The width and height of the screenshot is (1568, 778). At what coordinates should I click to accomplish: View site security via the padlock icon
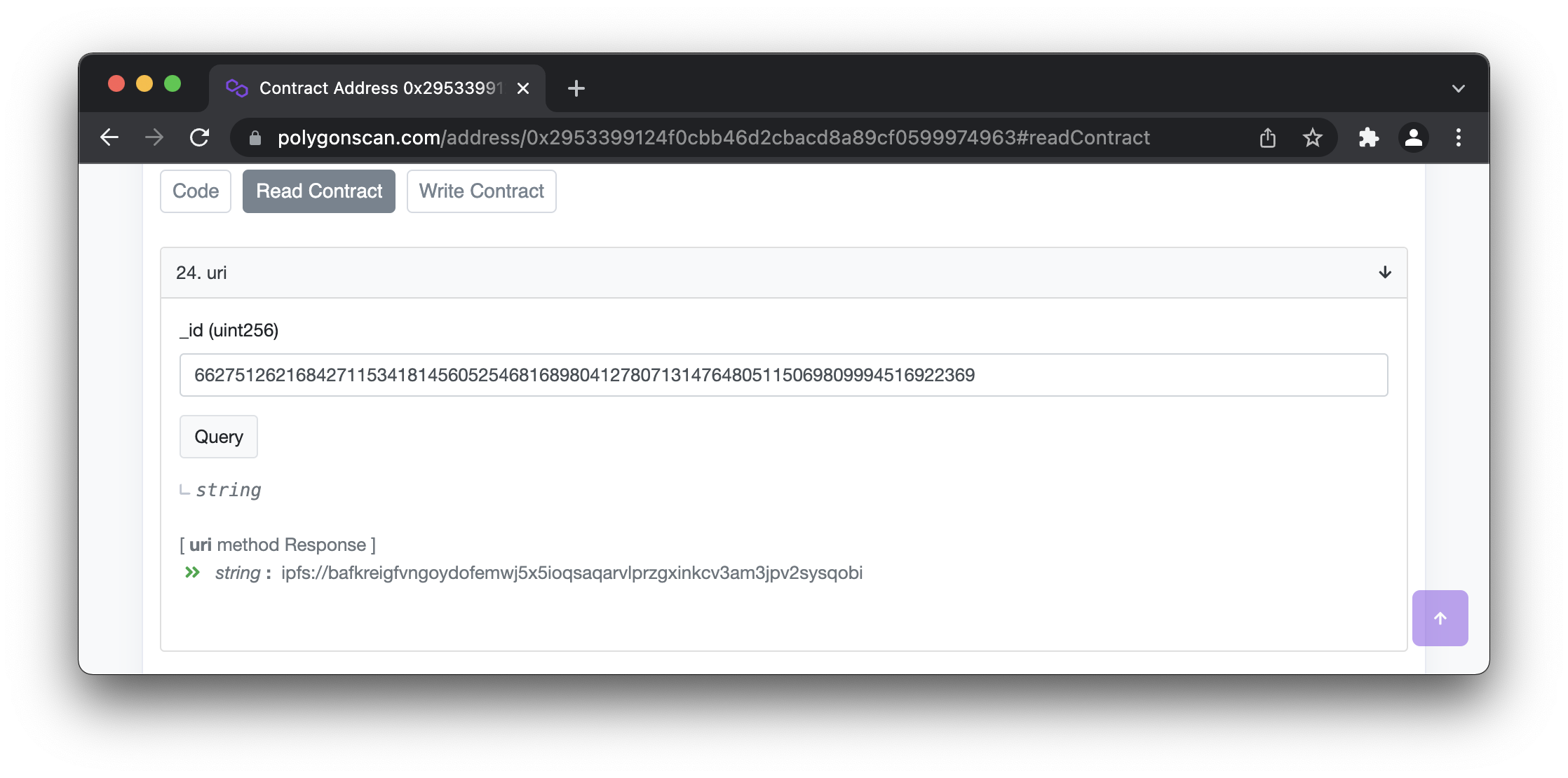coord(254,137)
